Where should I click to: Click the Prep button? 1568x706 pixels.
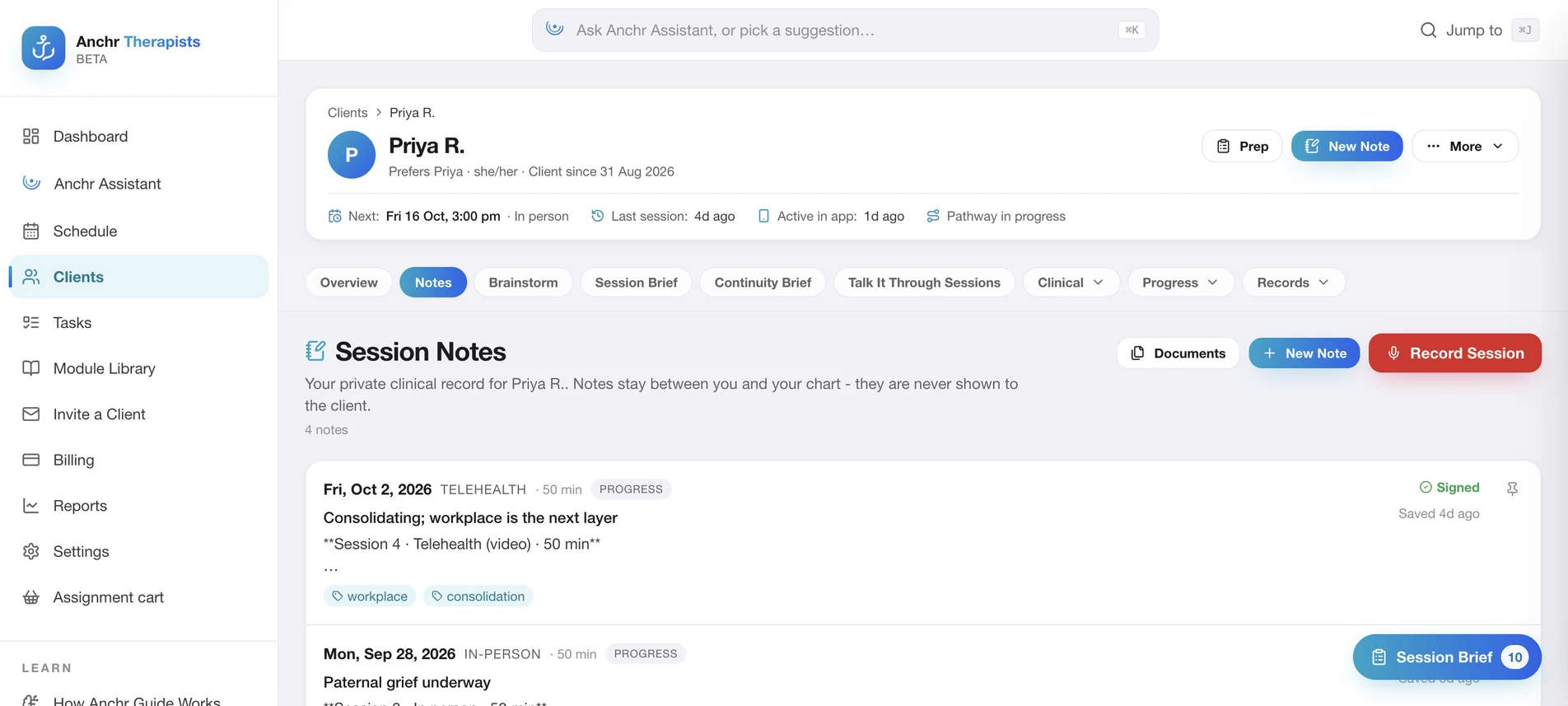(x=1242, y=146)
